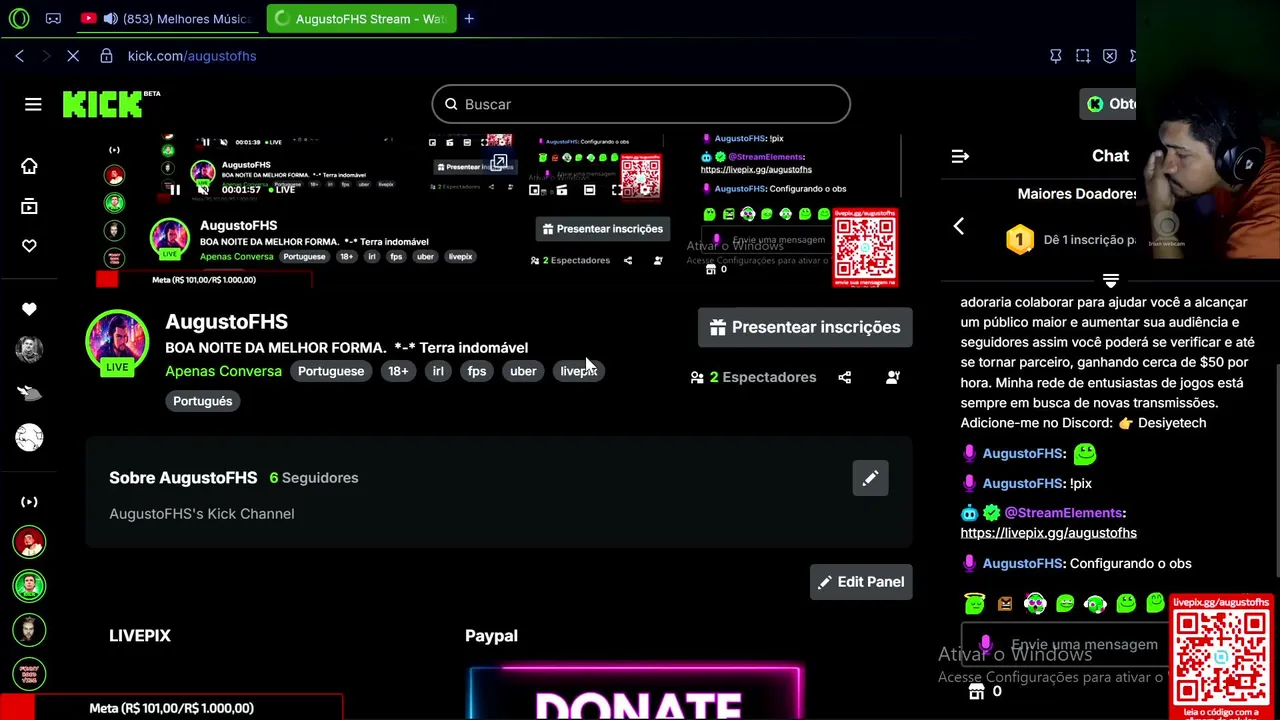This screenshot has width=1280, height=720.
Task: Click the share icon beside Espectadores
Action: [x=844, y=377]
